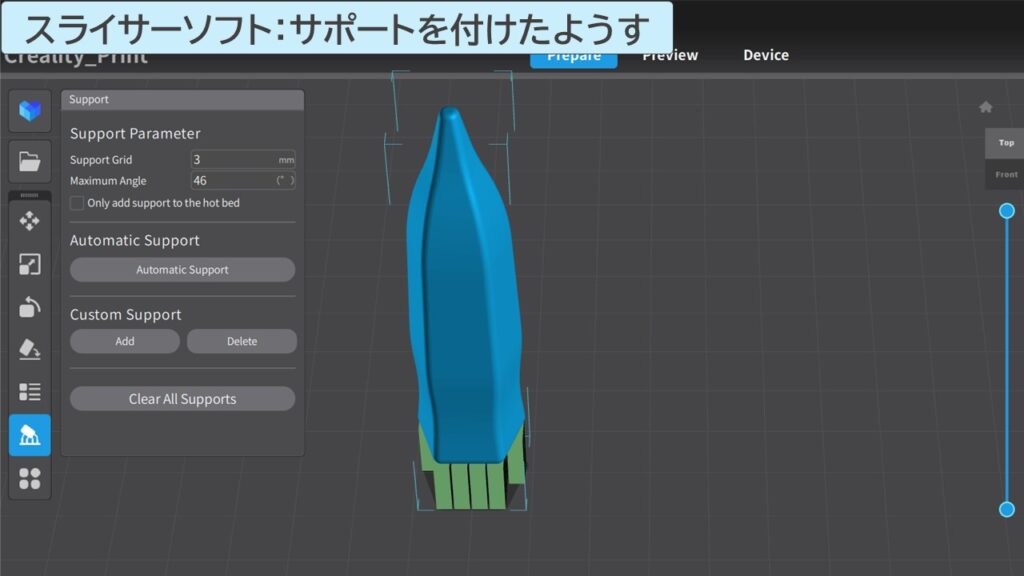Image resolution: width=1024 pixels, height=576 pixels.
Task: Click Clear All Supports
Action: pyautogui.click(x=182, y=398)
